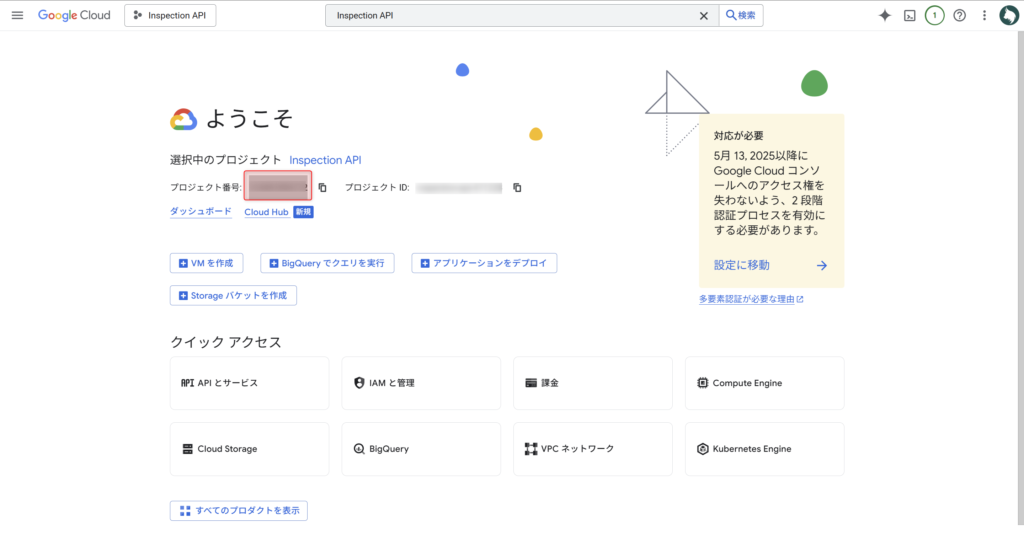Clear the search field with X icon
This screenshot has width=1024, height=535.
pos(703,16)
